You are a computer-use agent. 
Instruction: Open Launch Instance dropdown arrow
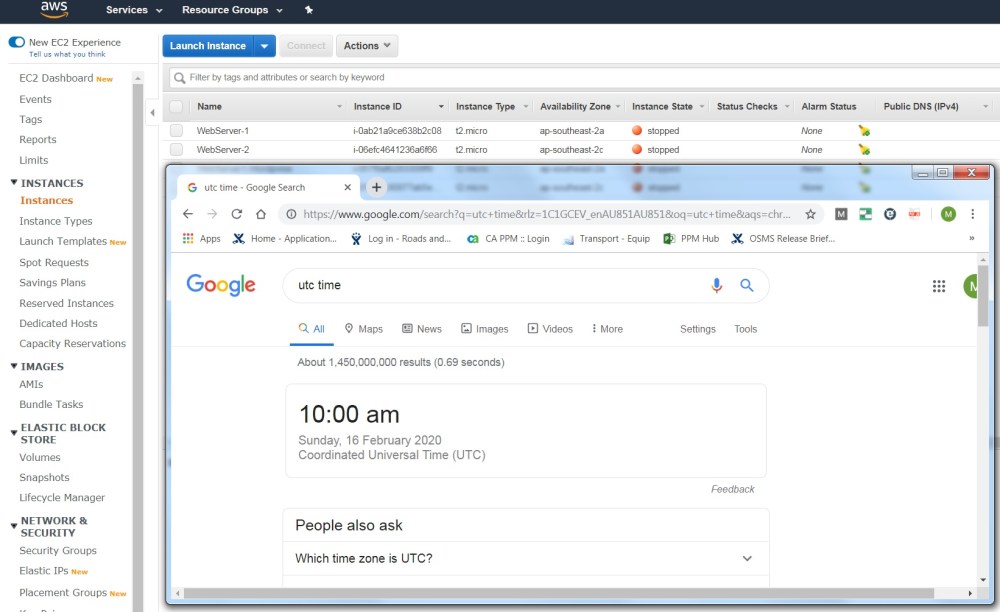[x=264, y=46]
